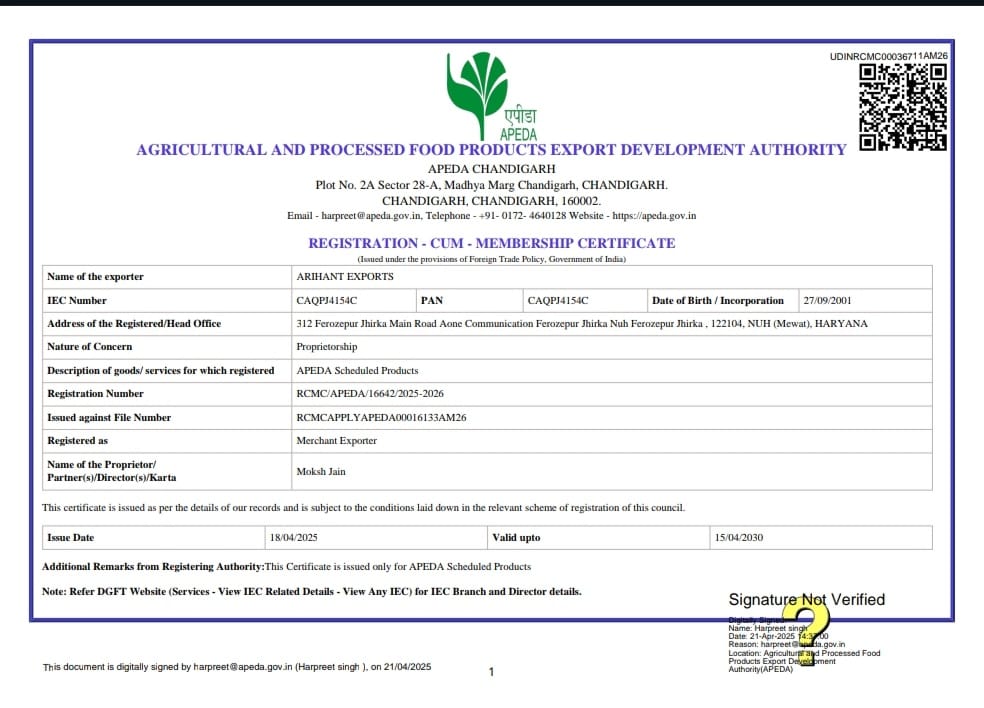Click the 'Date: 21-Apr-2025' signature line
Viewport: 984px width, 708px height.
tap(778, 636)
